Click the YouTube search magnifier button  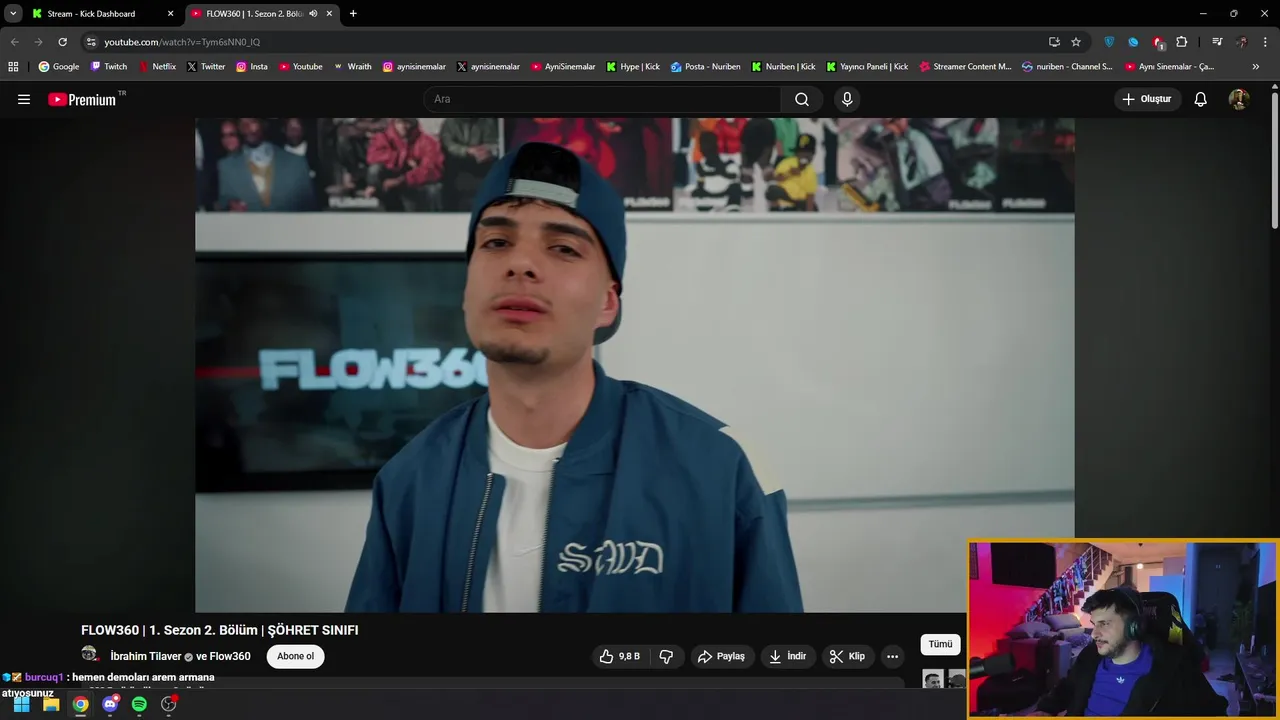pyautogui.click(x=802, y=99)
